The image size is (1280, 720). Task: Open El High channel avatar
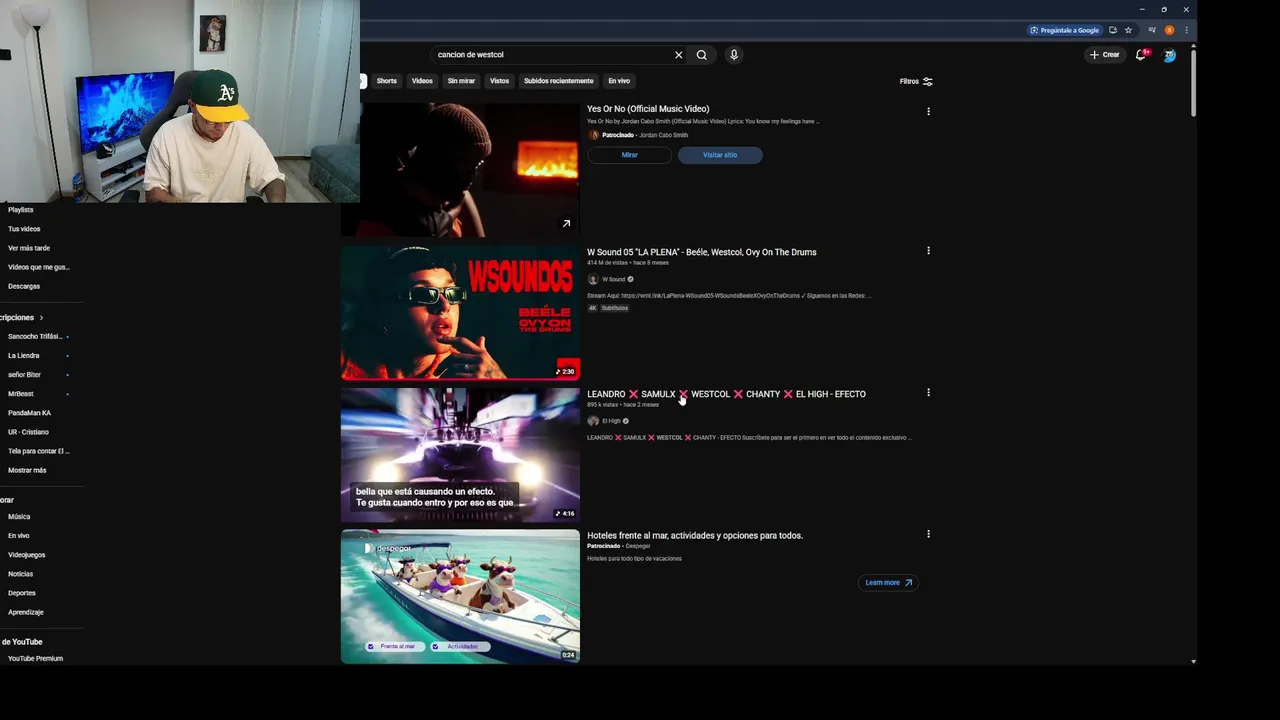(x=593, y=421)
